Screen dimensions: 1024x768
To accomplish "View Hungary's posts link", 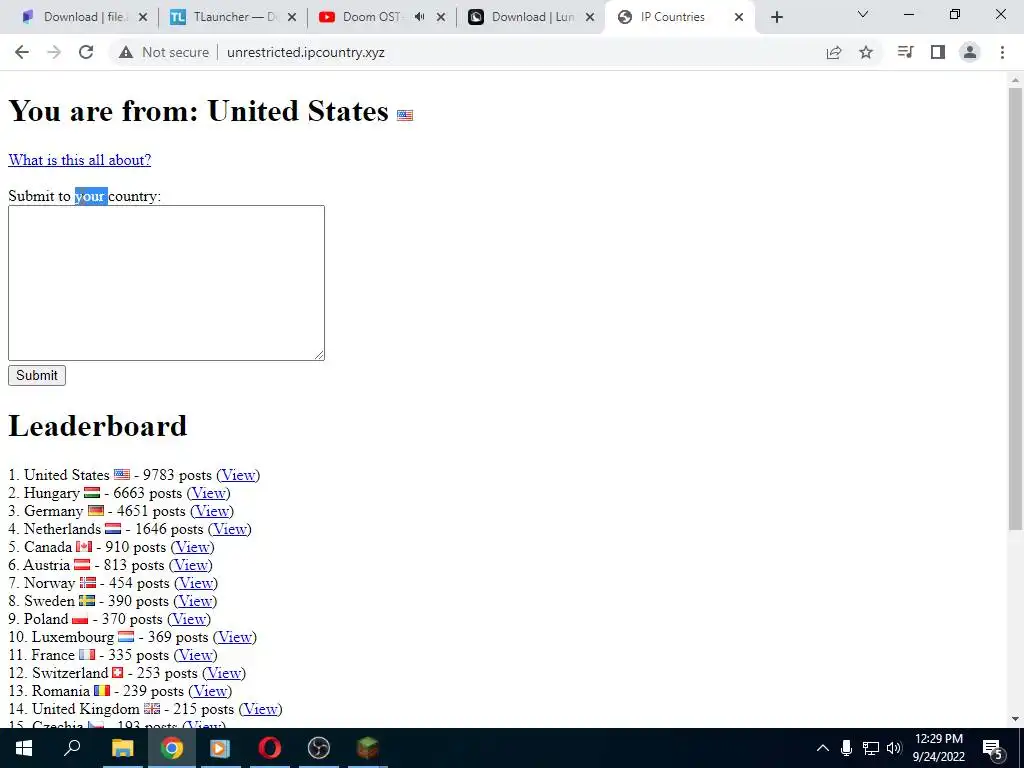I will click(208, 493).
